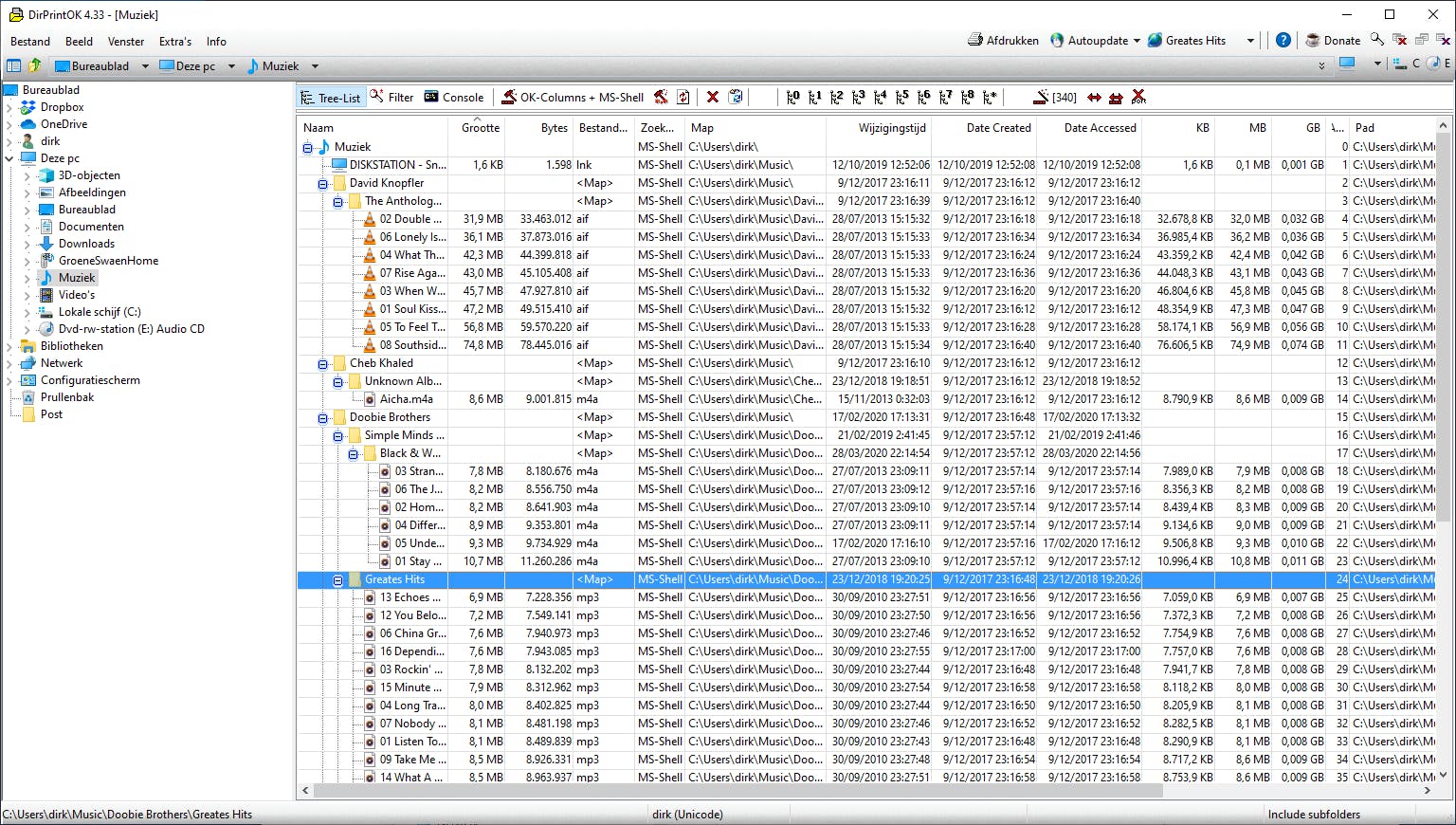Viewport: 1456px width, 825px height.
Task: Click OK-Columns + MS-Shell button
Action: click(x=573, y=97)
